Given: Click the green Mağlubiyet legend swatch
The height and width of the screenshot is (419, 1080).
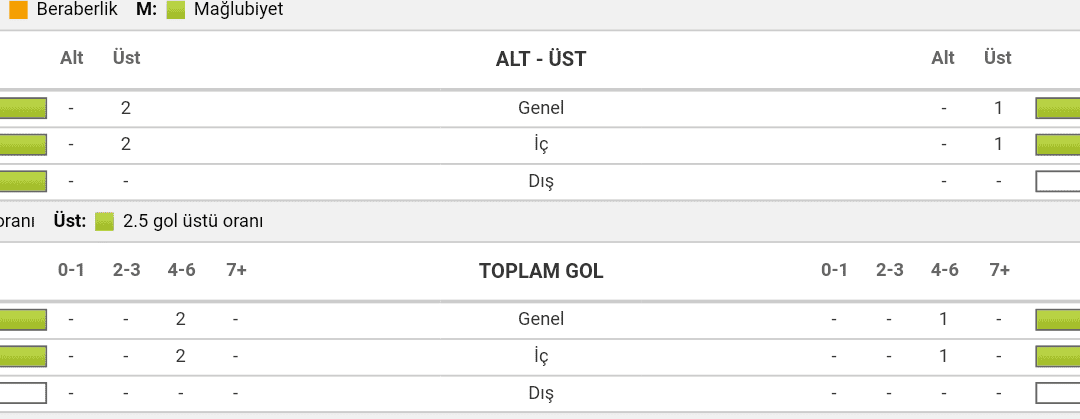Looking at the screenshot, I should pyautogui.click(x=176, y=10).
